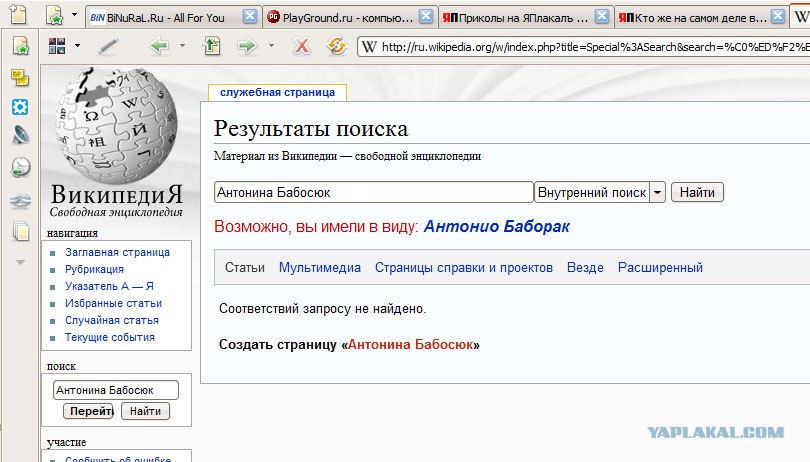Open new tab page icon
Image resolution: width=810 pixels, height=462 pixels.
tap(18, 14)
